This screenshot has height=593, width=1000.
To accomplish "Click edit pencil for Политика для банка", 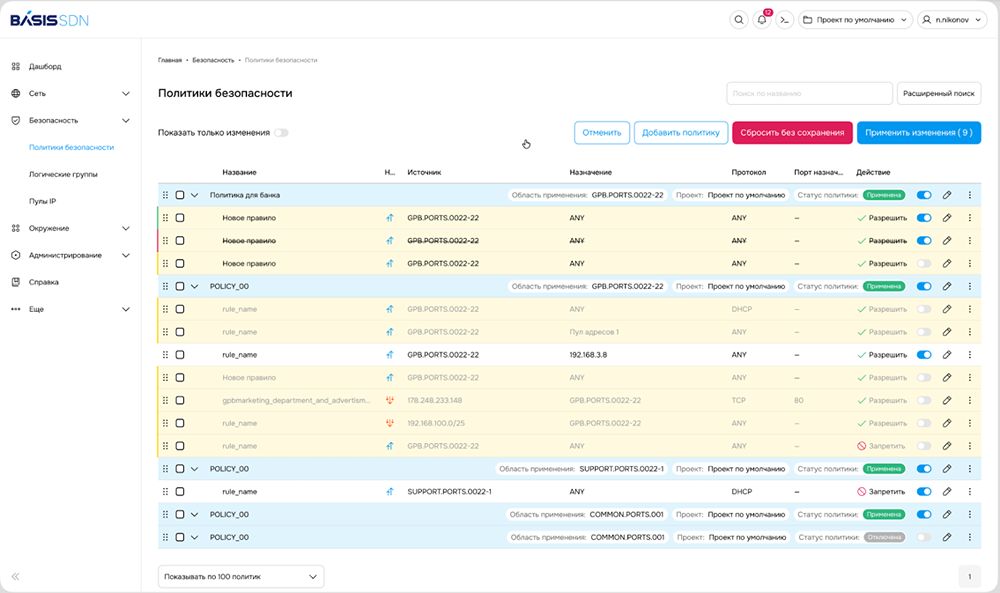I will tap(947, 195).
